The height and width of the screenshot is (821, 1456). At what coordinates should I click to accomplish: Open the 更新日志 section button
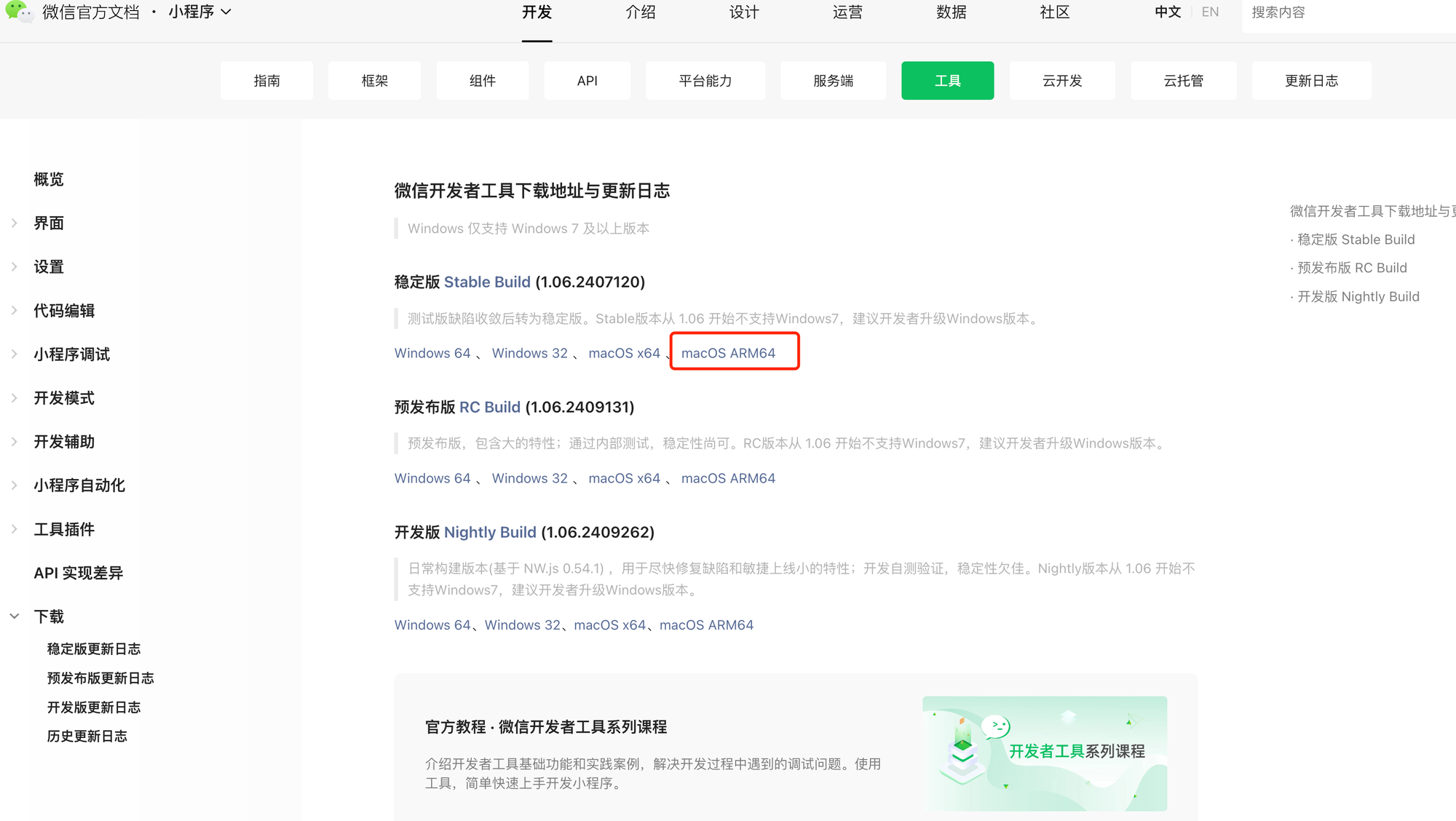[x=1311, y=81]
